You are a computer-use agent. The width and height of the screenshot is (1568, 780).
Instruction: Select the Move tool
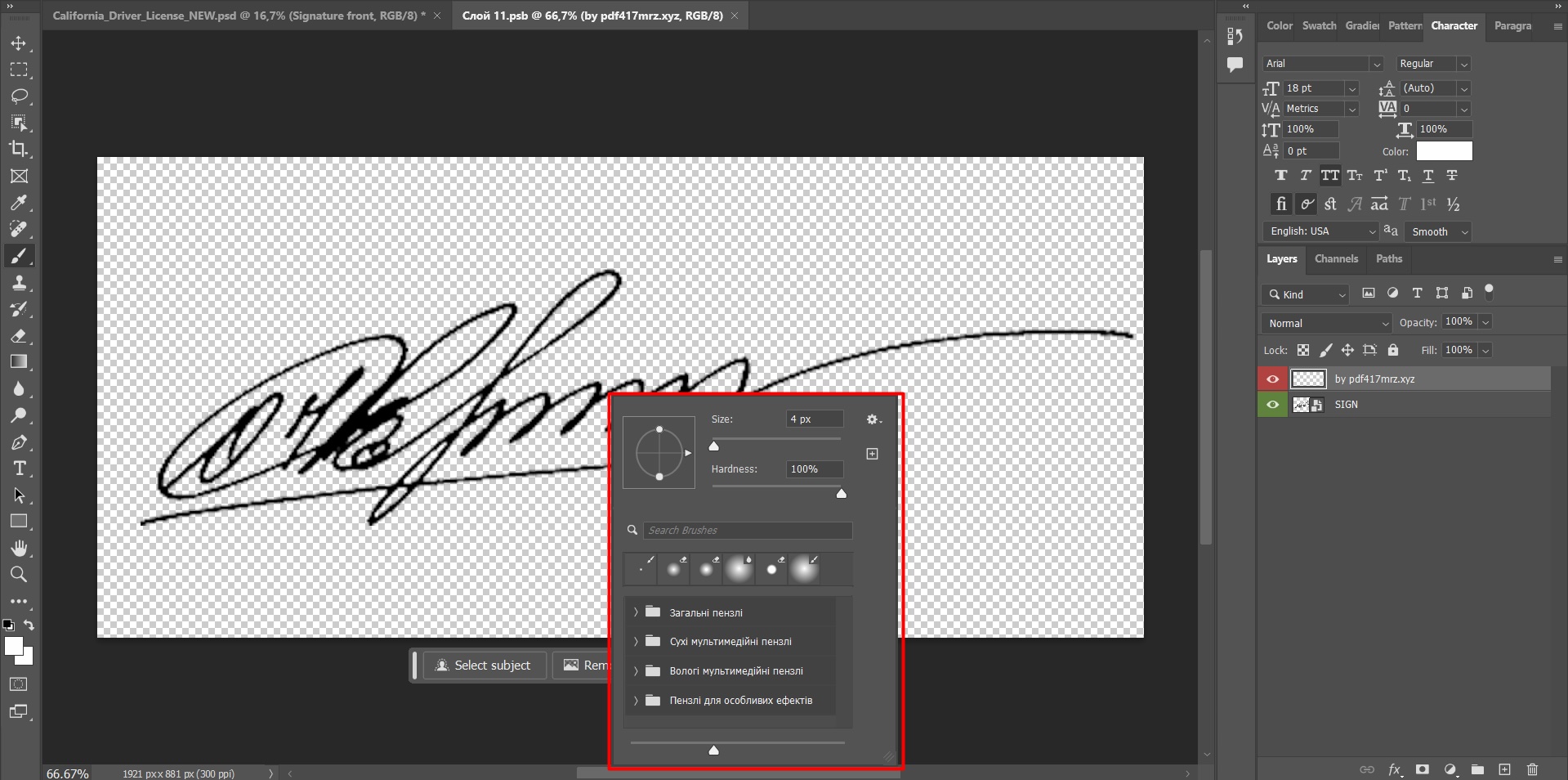click(x=20, y=45)
